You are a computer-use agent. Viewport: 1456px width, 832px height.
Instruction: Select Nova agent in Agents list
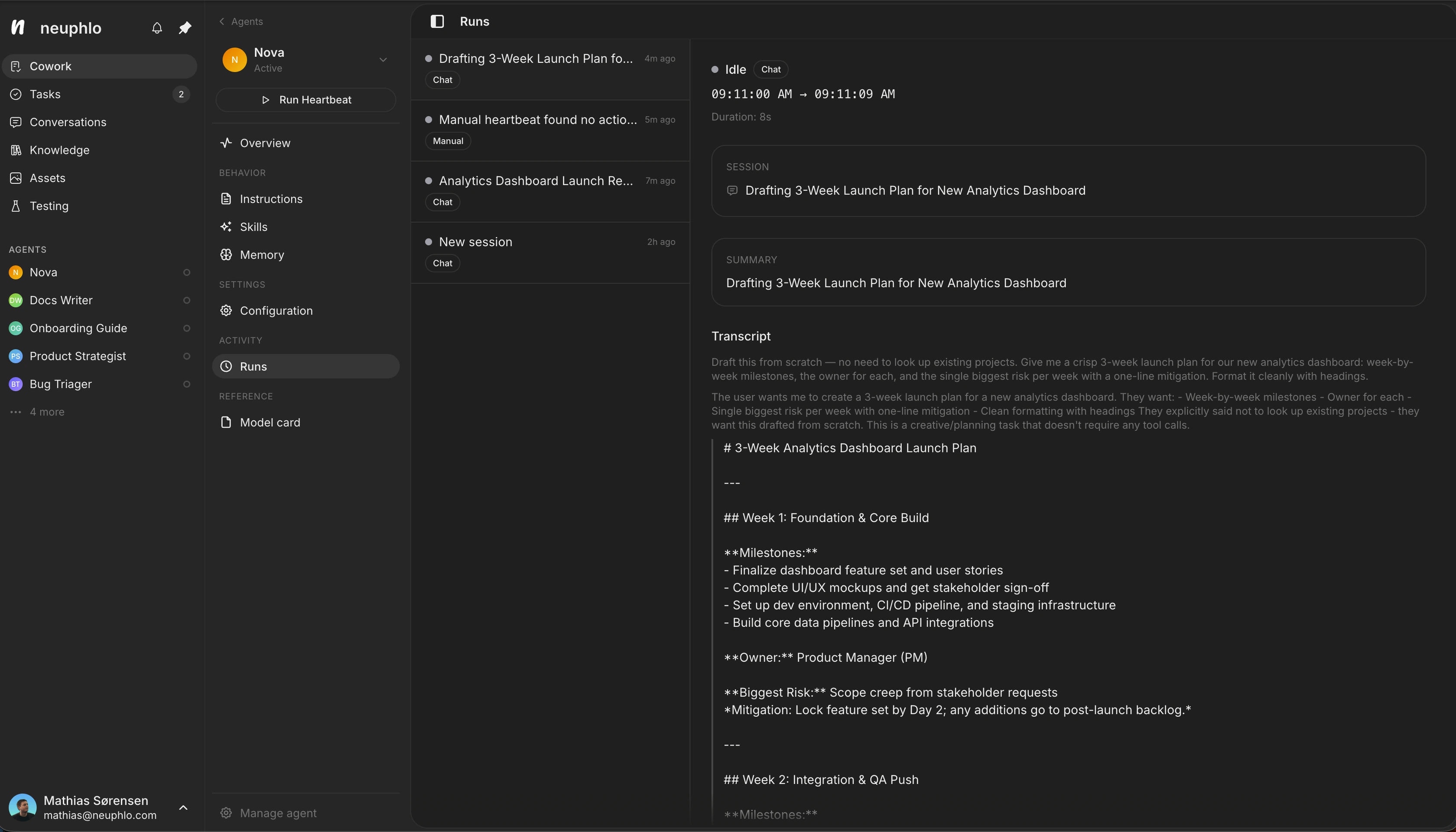tap(99, 273)
